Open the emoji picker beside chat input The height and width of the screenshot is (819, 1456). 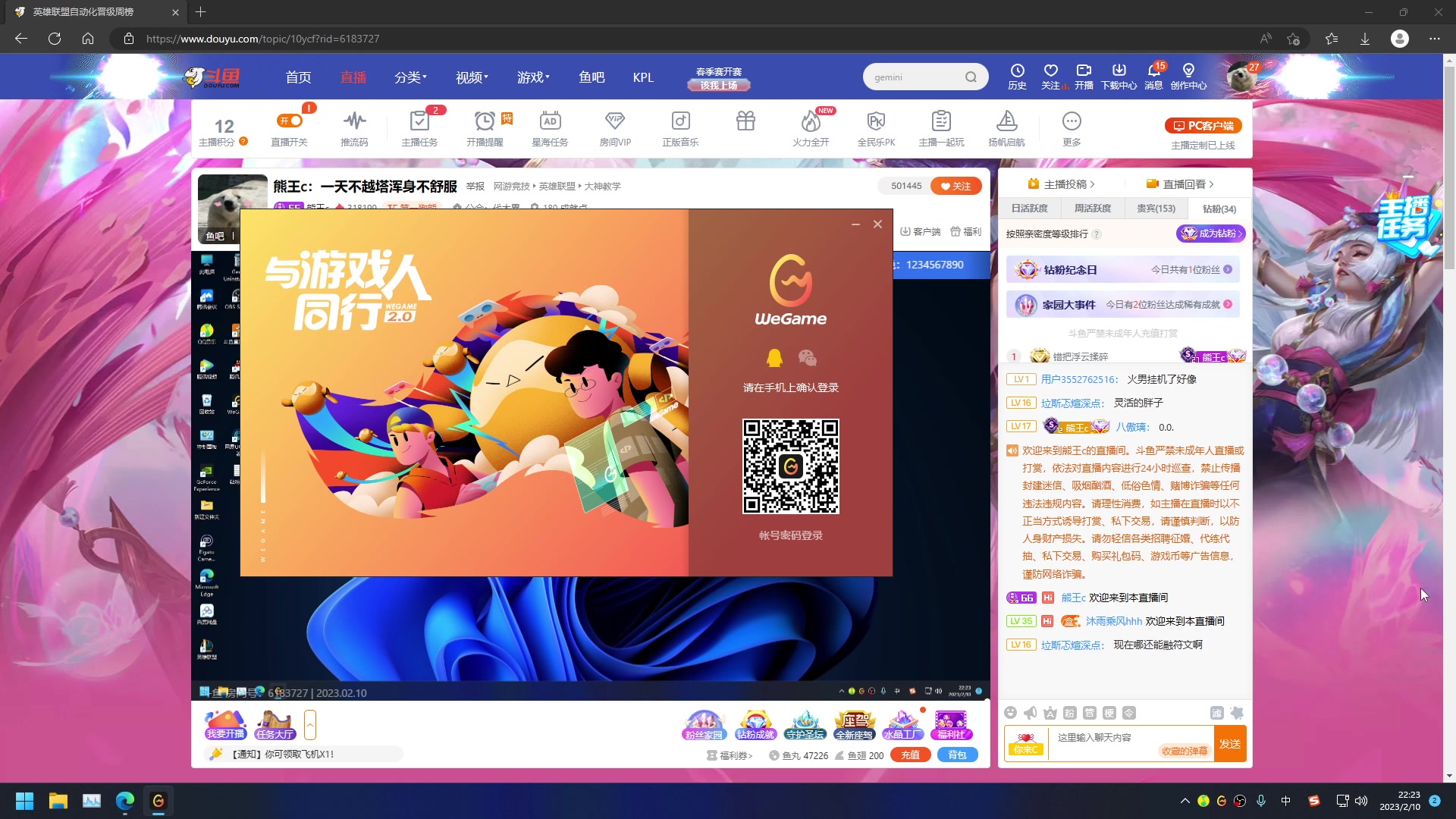(1011, 713)
